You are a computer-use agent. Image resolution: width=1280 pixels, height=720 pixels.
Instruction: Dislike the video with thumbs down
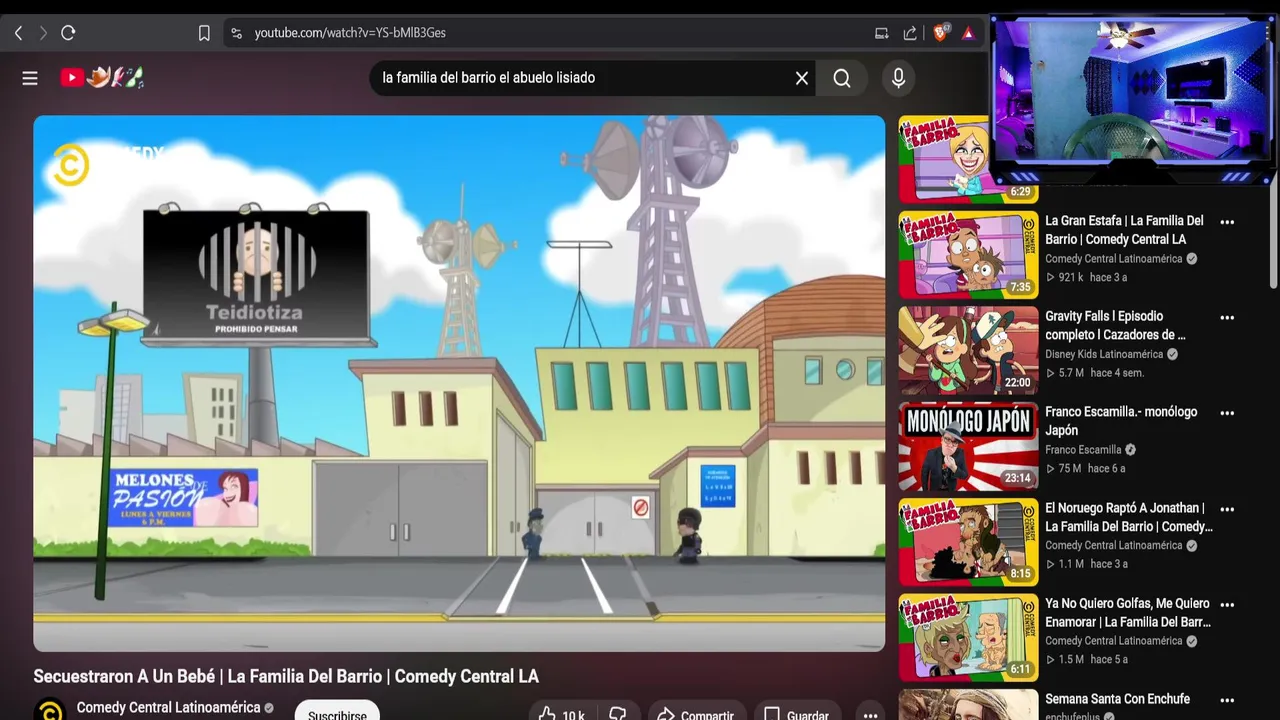[x=618, y=714]
